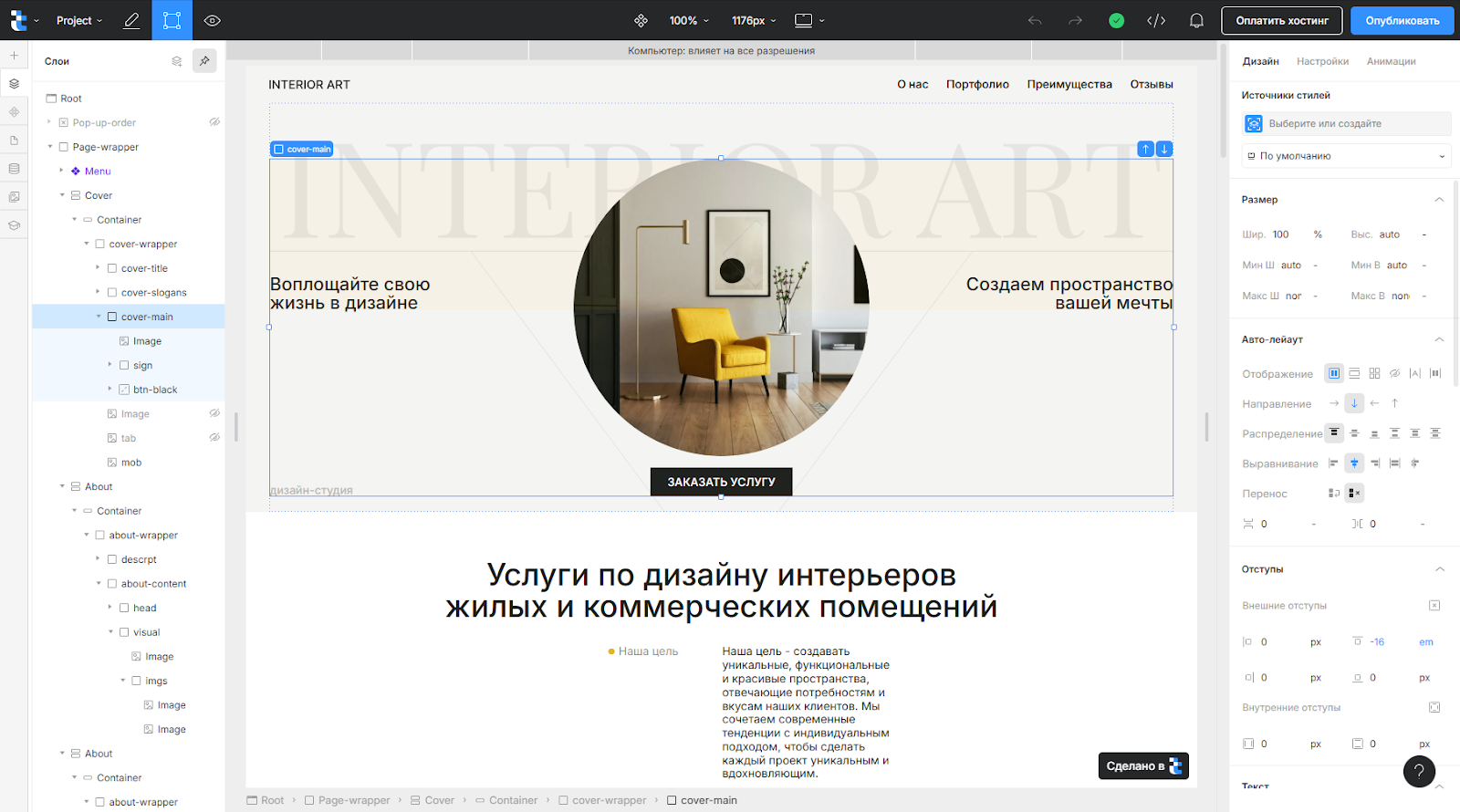The image size is (1460, 812).
Task: Set direction to up arrow
Action: click(1394, 403)
